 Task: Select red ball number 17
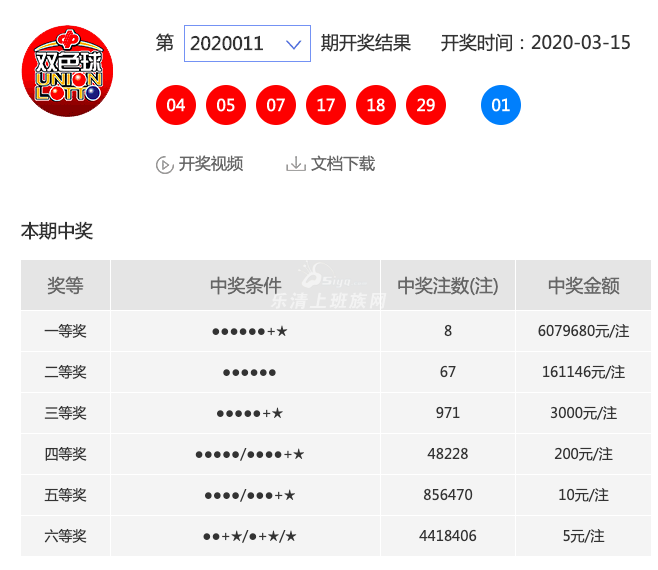coord(326,105)
